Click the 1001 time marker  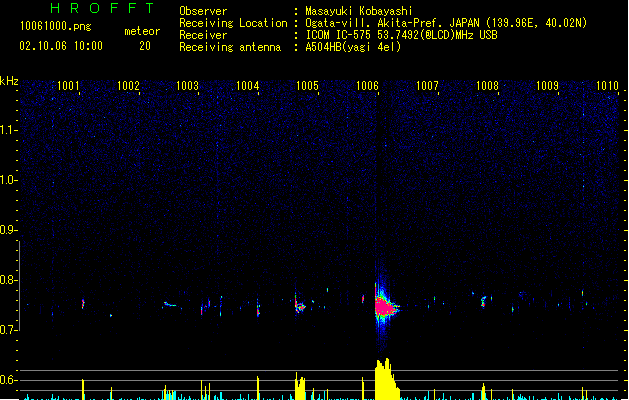click(x=68, y=86)
